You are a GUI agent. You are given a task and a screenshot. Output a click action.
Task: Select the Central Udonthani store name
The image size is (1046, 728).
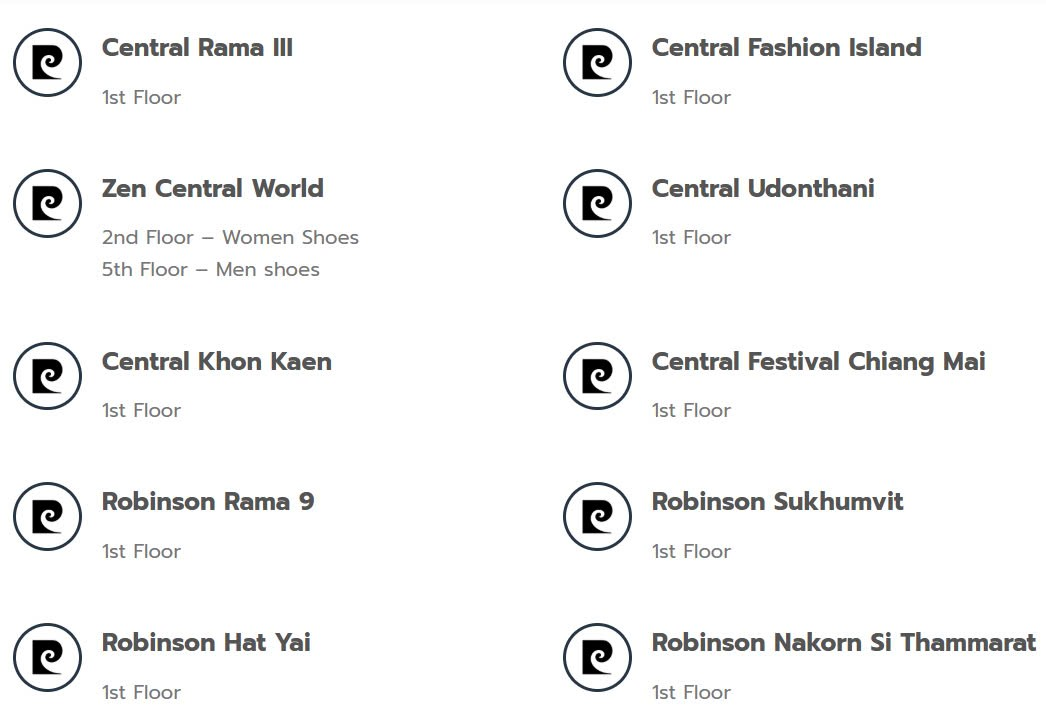click(763, 189)
